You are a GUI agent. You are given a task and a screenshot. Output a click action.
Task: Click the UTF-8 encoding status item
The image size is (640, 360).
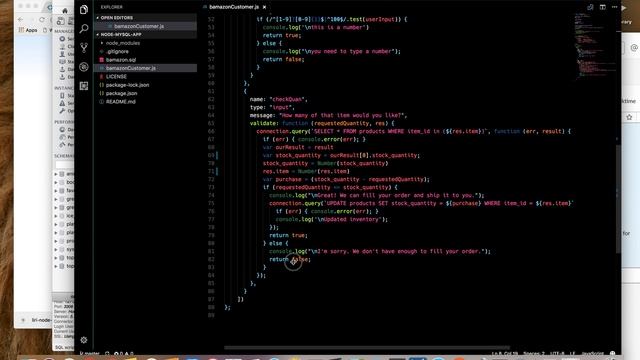click(557, 353)
